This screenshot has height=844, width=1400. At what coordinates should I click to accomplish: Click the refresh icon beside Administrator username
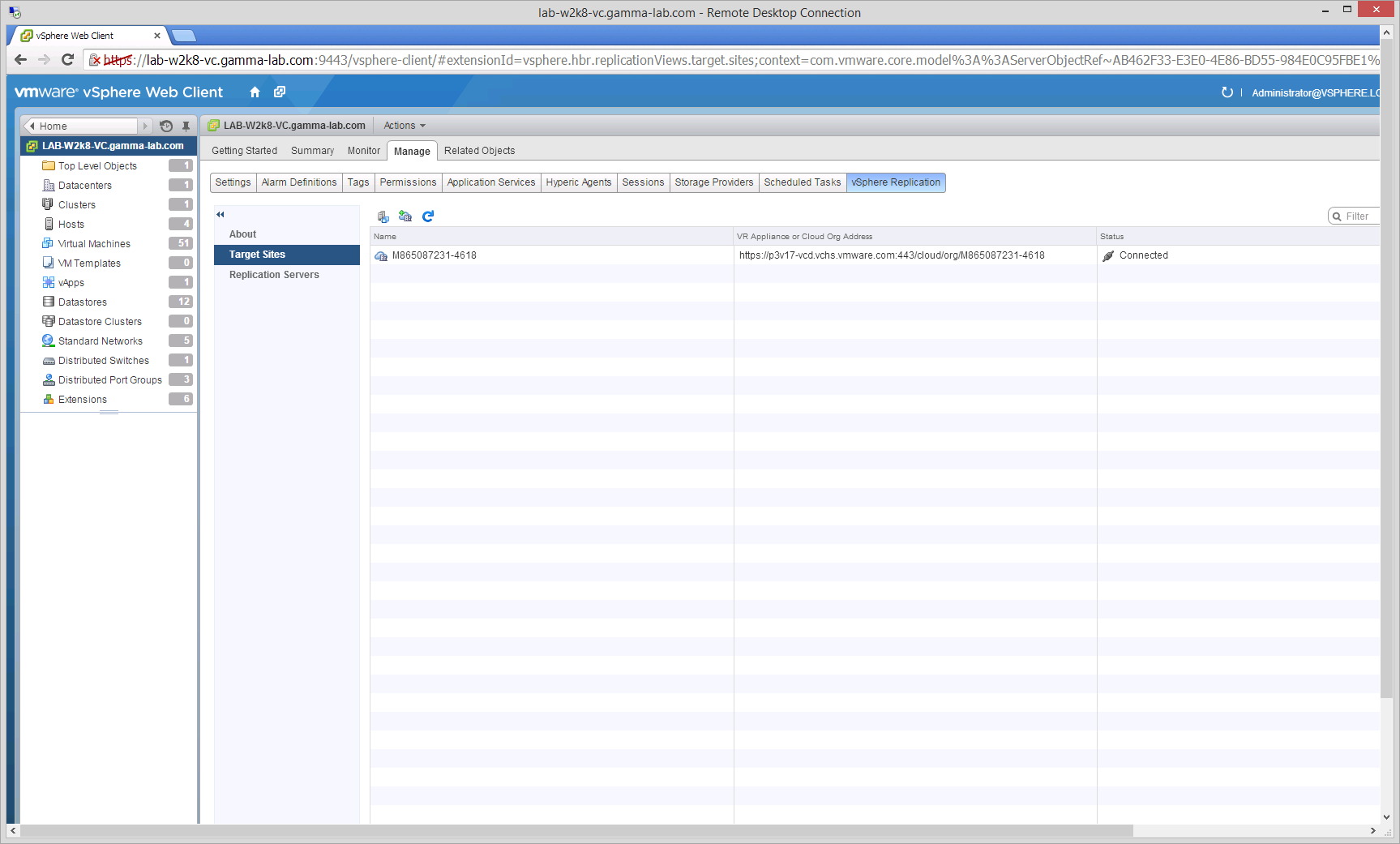coord(1227,92)
